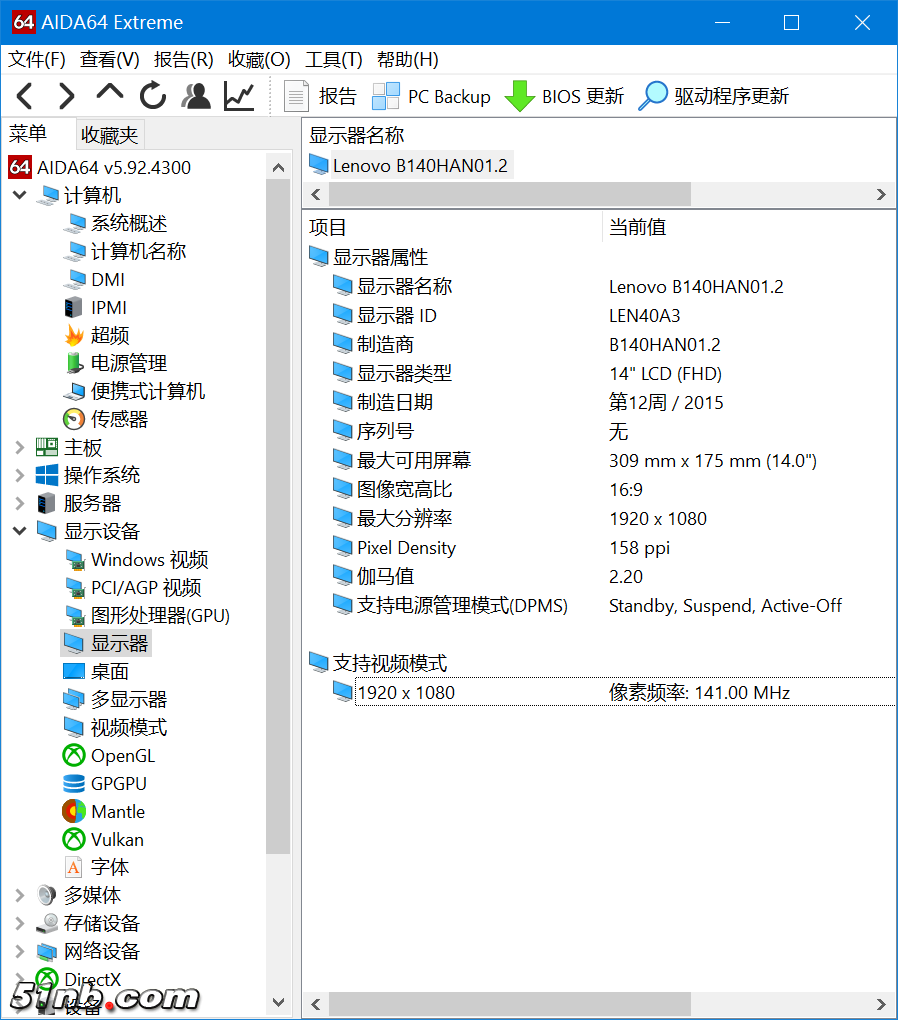Collapse the 计算机 tree node
Image resolution: width=898 pixels, height=1020 pixels.
coord(19,195)
